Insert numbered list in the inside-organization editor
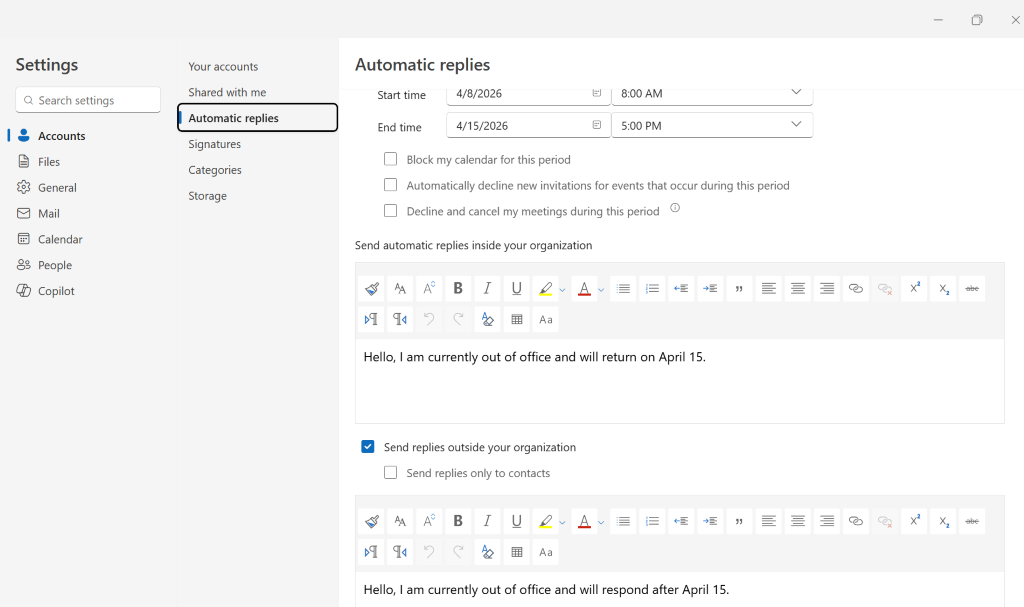 (652, 288)
